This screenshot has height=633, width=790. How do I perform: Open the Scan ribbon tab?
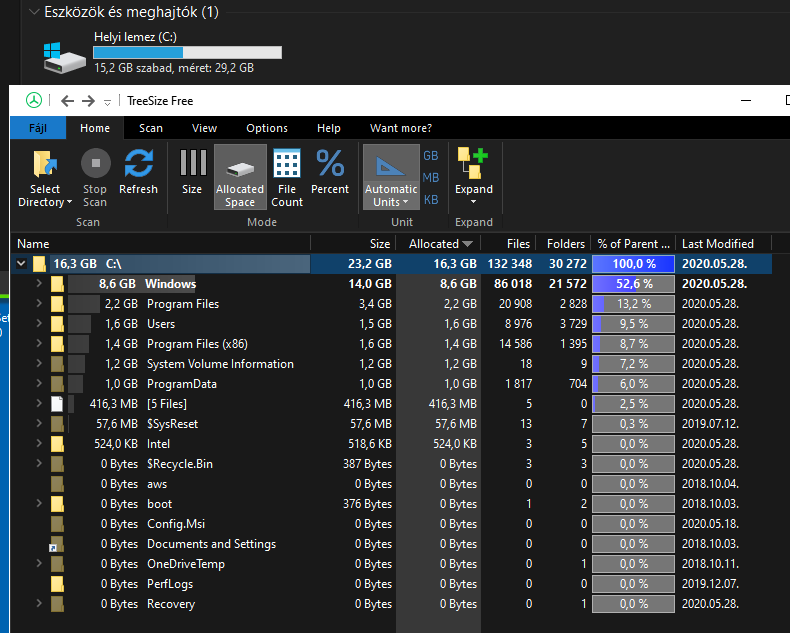pyautogui.click(x=151, y=128)
